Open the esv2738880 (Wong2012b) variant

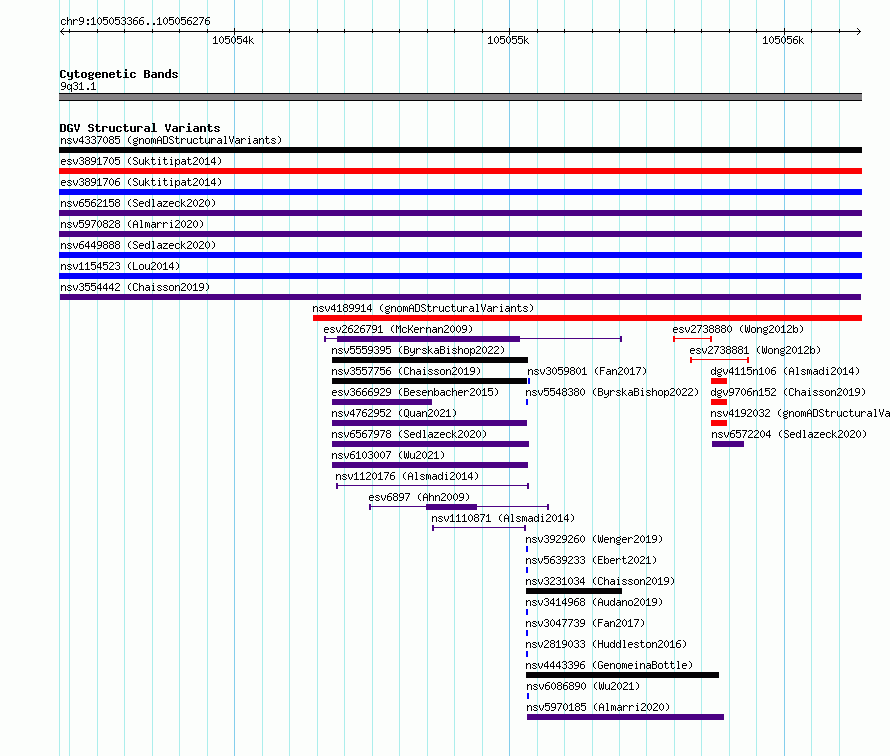(x=738, y=329)
